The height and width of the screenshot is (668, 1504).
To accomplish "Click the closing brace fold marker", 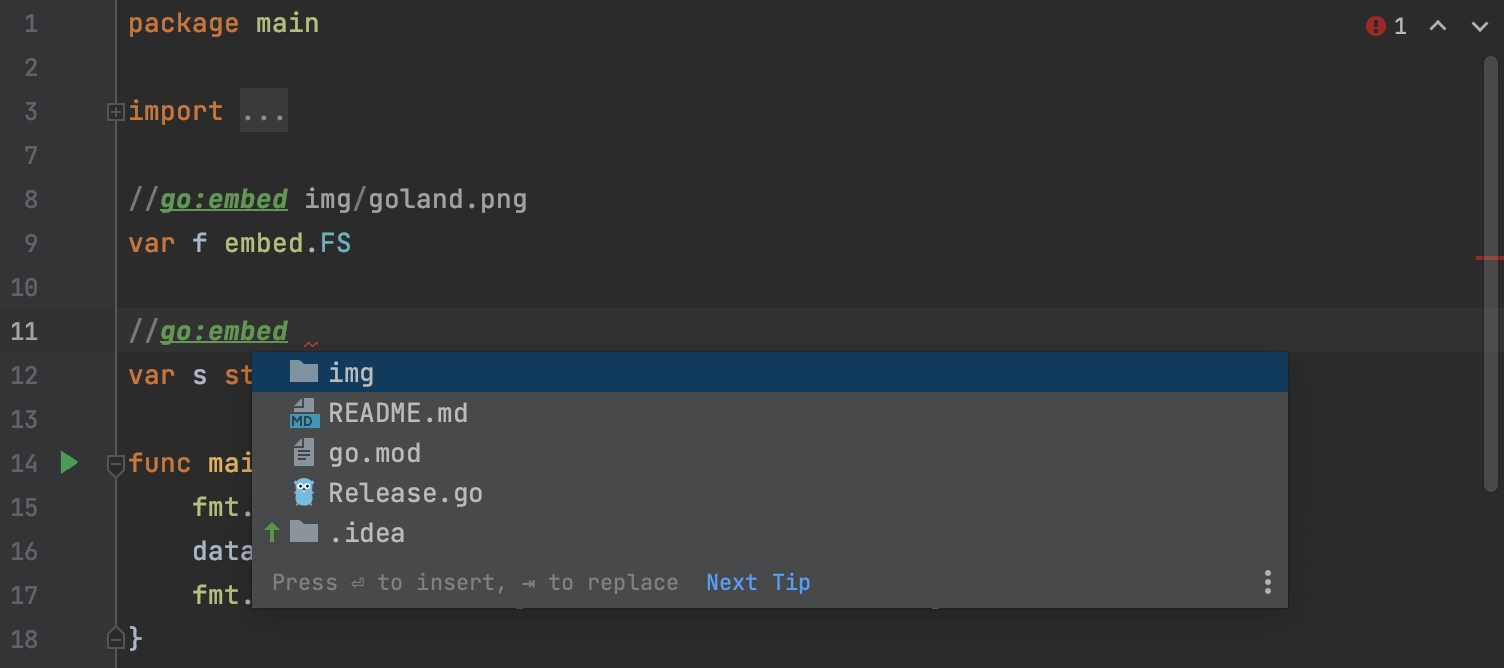I will [115, 638].
